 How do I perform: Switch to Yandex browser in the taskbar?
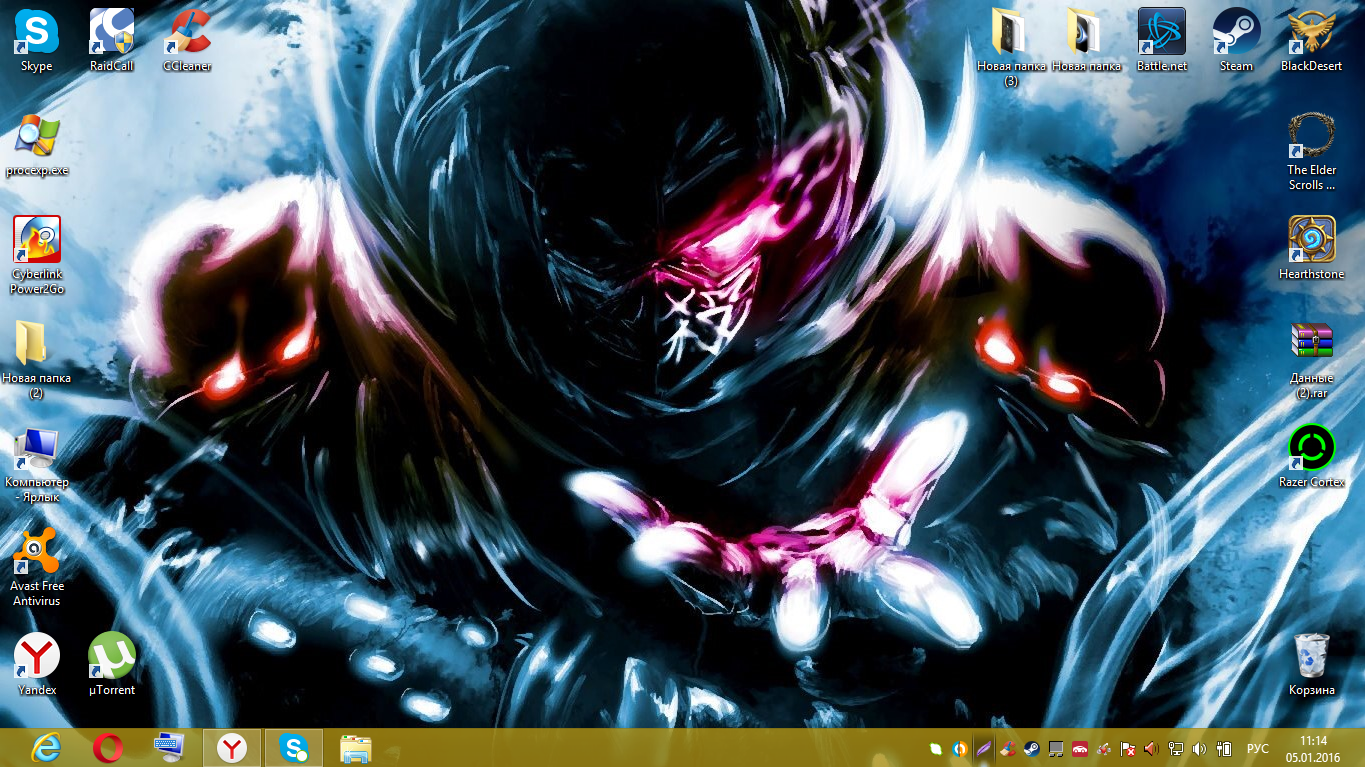pos(232,748)
